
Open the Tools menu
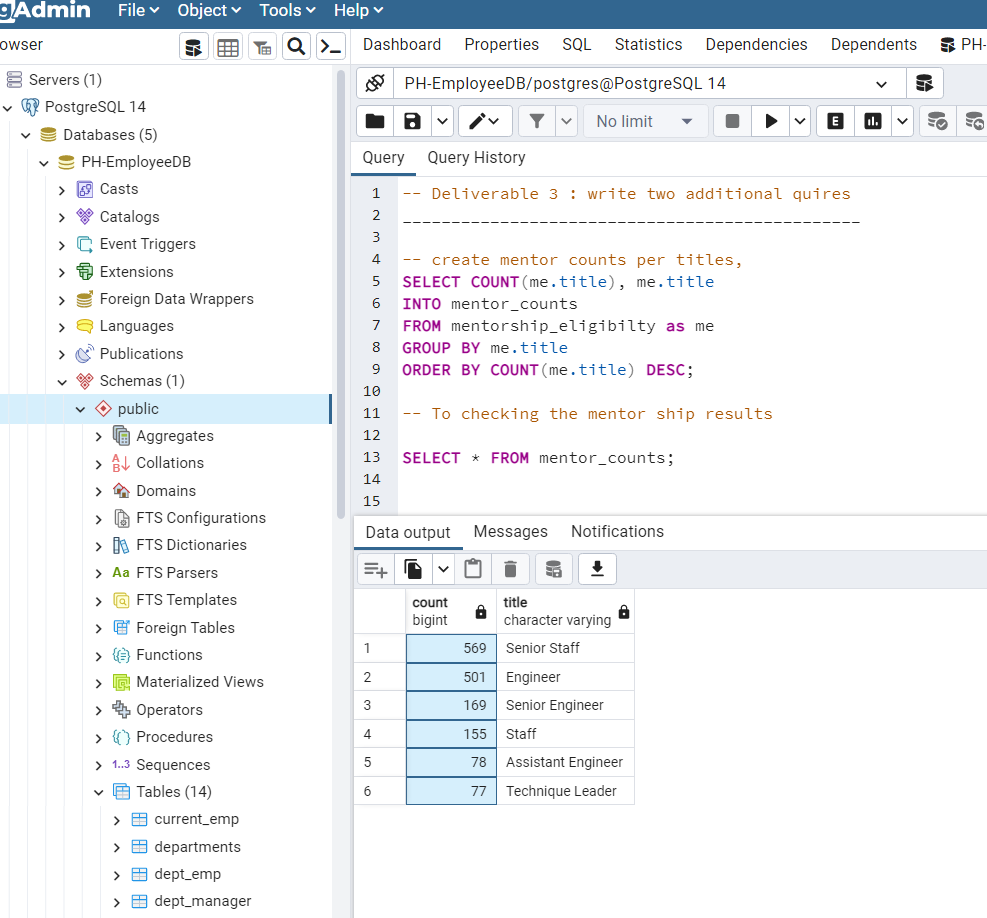pyautogui.click(x=287, y=11)
